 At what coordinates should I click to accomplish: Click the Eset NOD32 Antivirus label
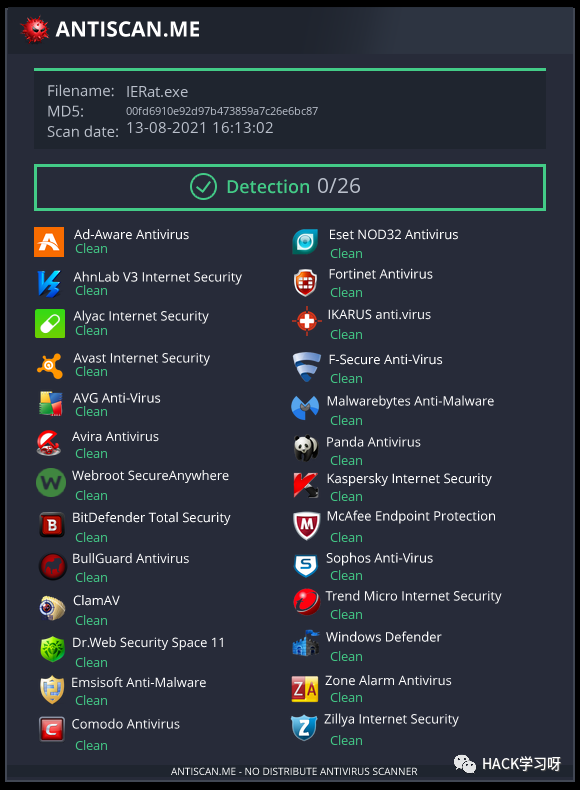(x=394, y=234)
